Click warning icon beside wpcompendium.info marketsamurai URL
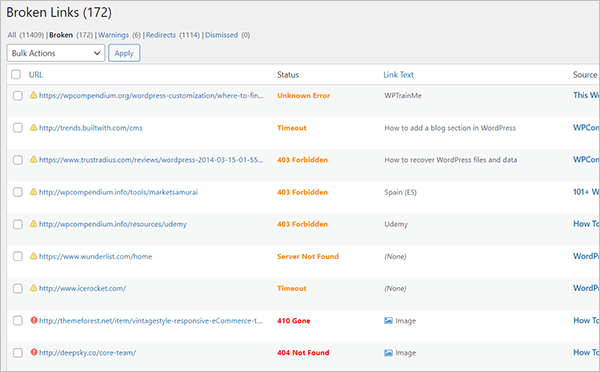600x372 pixels. pyautogui.click(x=34, y=192)
